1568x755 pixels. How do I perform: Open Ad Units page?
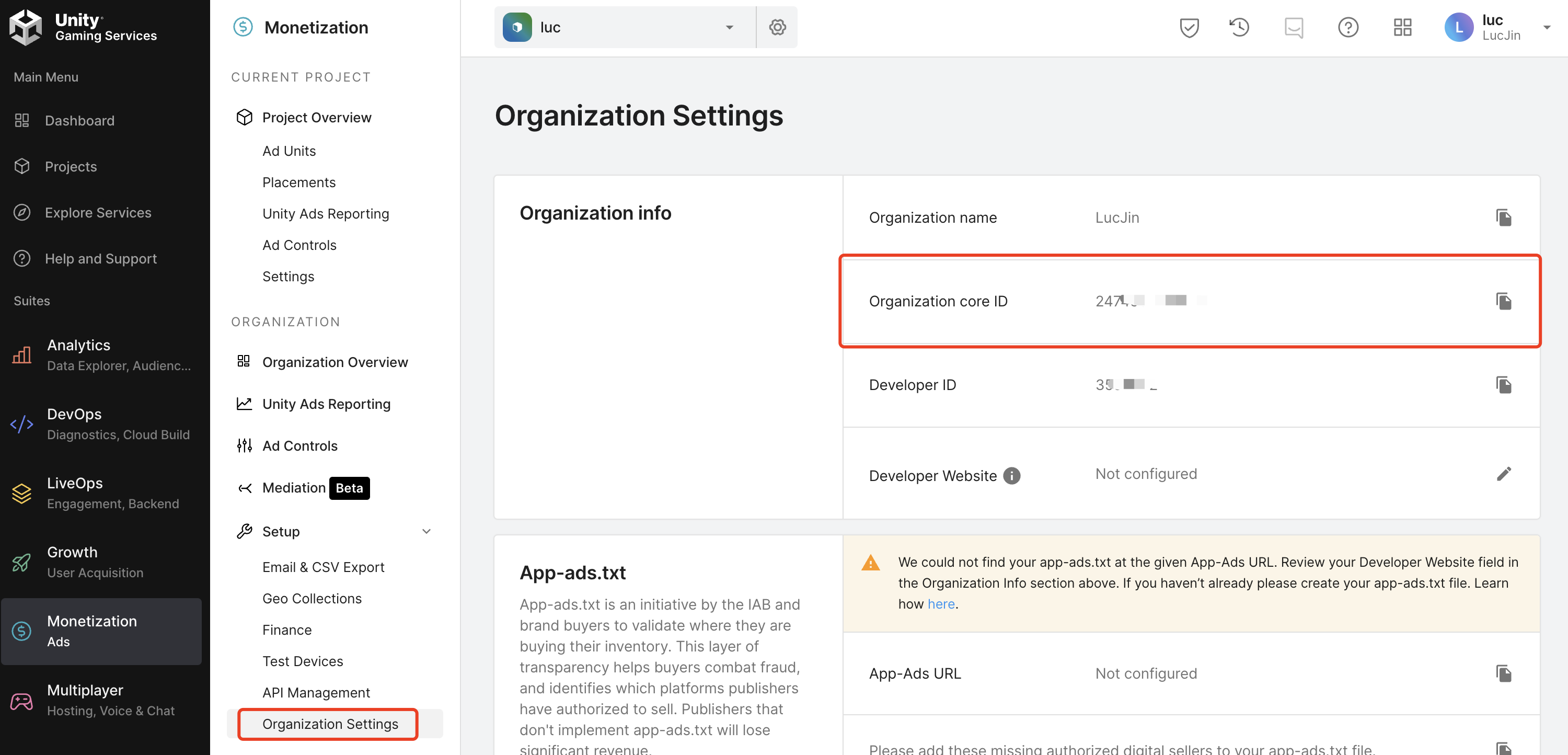pyautogui.click(x=289, y=151)
